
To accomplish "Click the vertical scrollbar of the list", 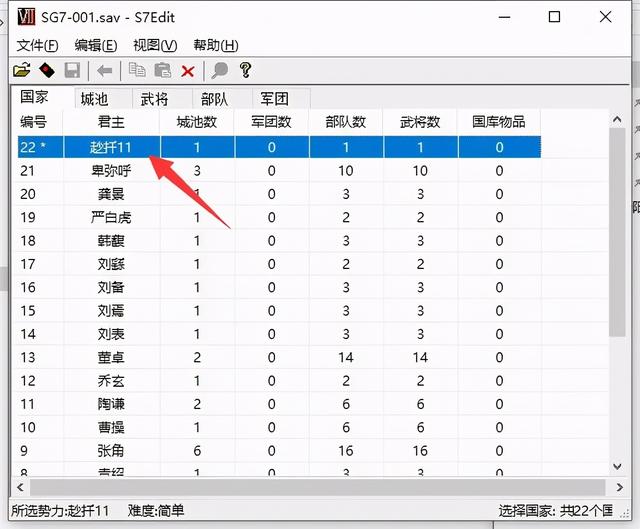I will tap(617, 300).
